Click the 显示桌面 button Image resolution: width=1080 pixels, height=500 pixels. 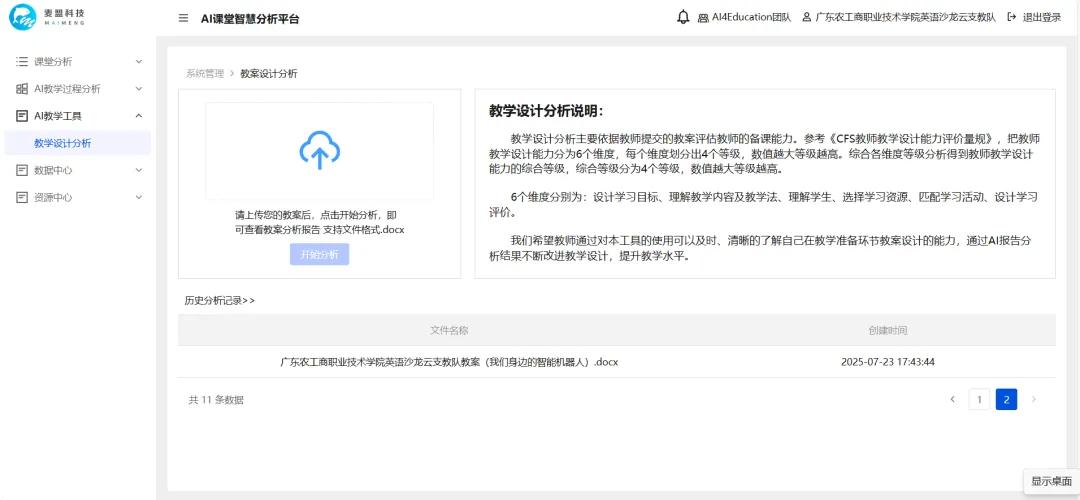(1051, 481)
